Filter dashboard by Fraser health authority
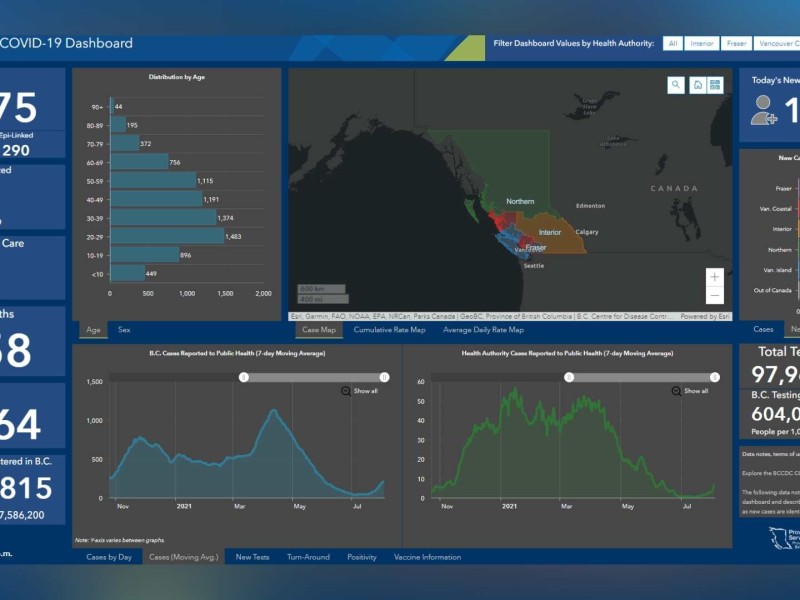This screenshot has width=800, height=600. pyautogui.click(x=737, y=43)
